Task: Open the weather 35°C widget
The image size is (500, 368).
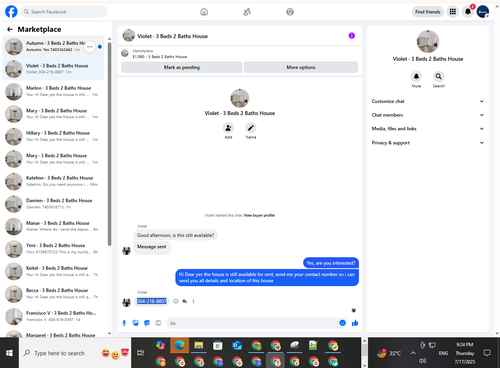Action: click(389, 353)
